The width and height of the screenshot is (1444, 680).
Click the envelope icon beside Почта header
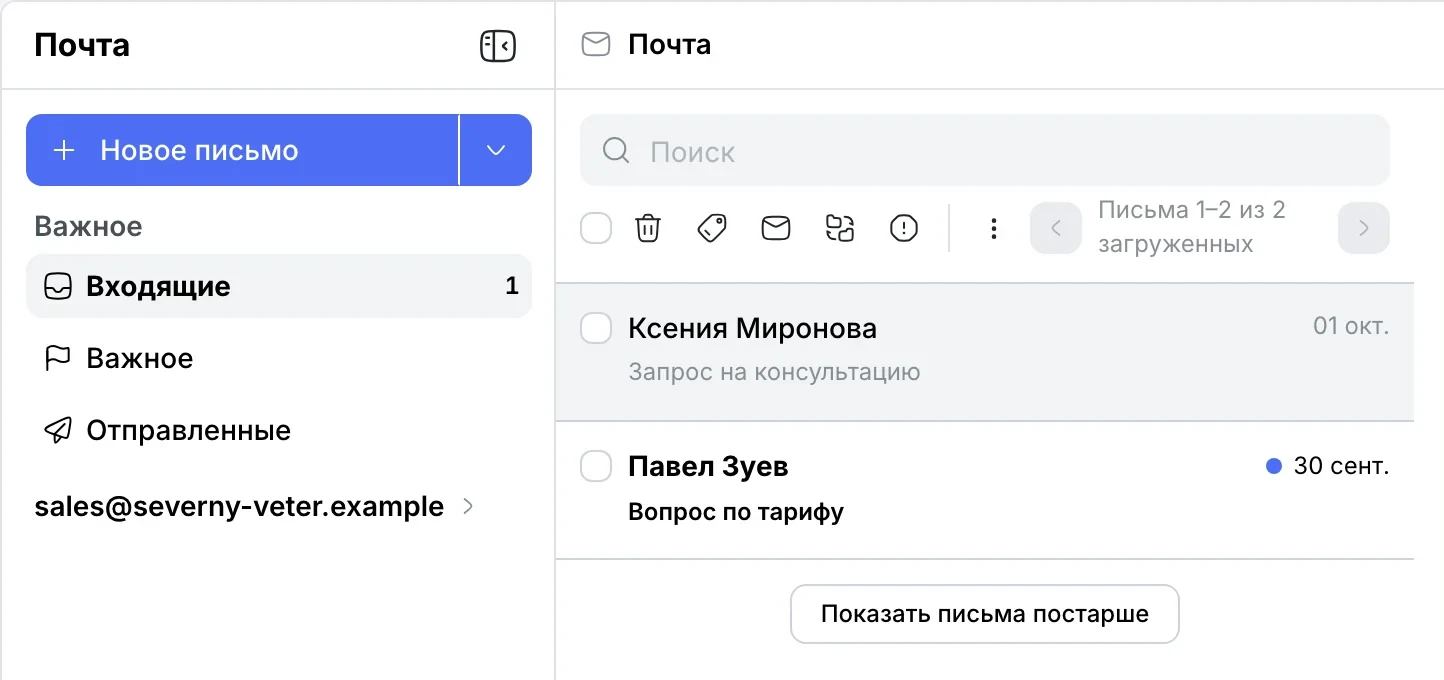596,45
